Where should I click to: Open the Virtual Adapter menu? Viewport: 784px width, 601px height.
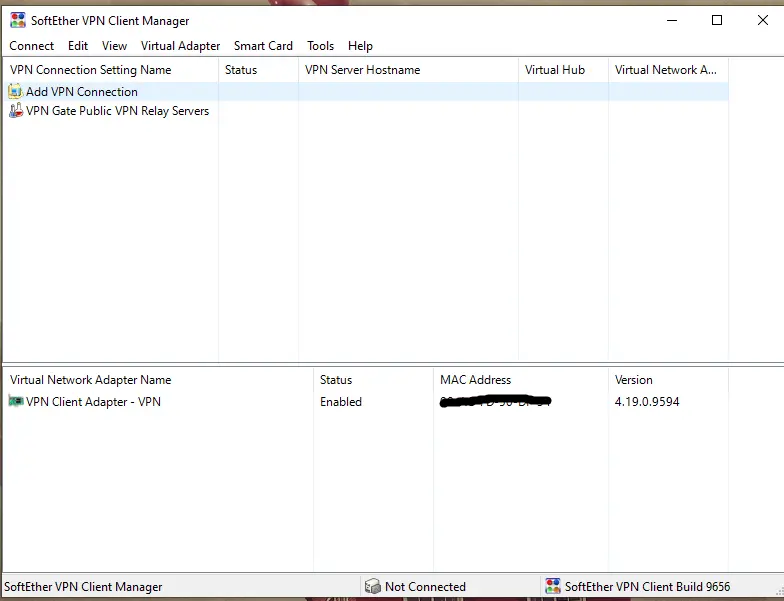point(180,46)
